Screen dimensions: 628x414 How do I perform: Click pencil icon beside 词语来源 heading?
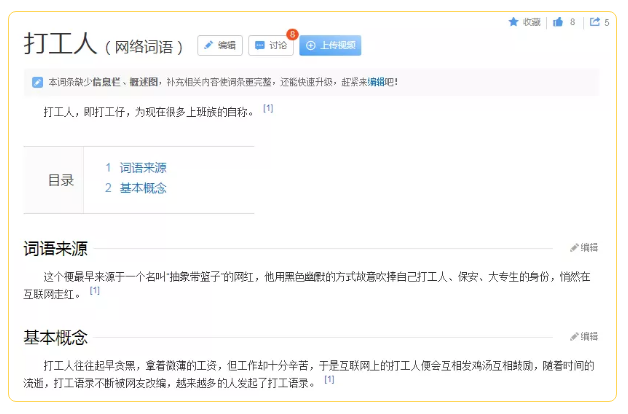(x=574, y=248)
